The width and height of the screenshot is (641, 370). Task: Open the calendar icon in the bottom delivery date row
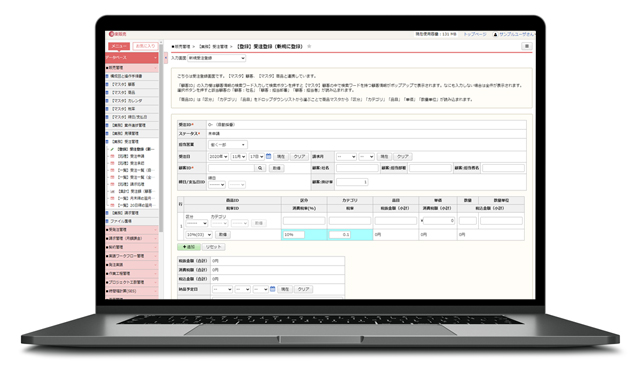(273, 289)
